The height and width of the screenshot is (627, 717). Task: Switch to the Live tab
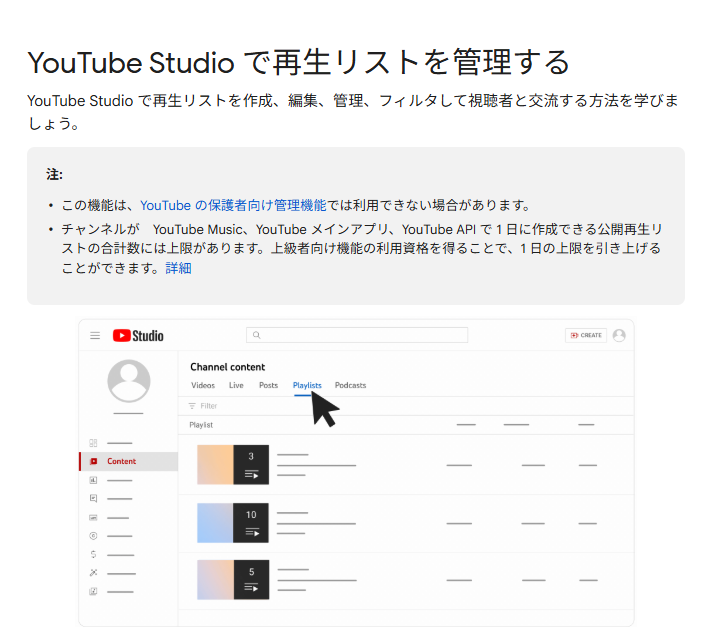236,385
